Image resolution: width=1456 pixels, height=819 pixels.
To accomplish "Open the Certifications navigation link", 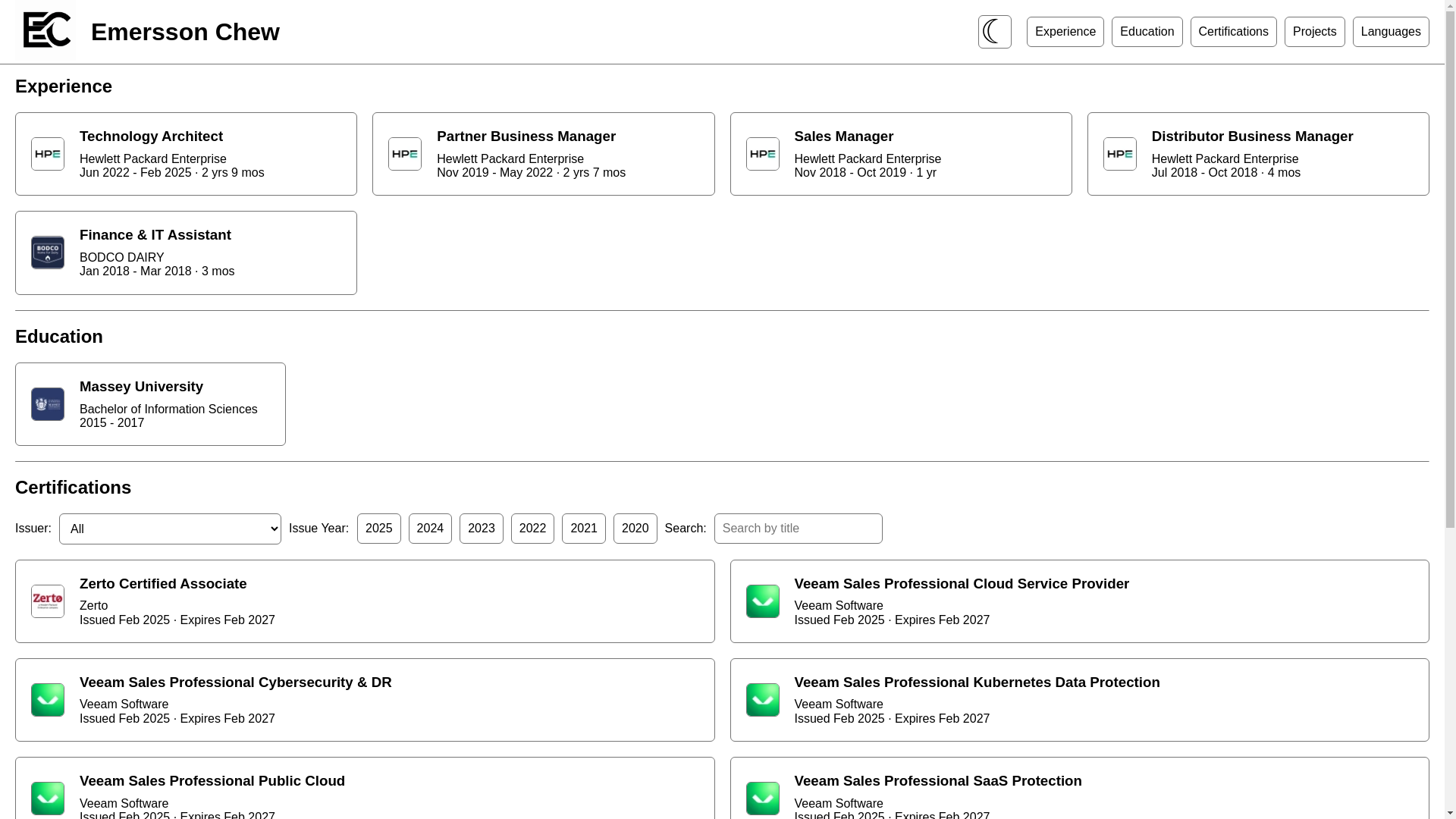I will pyautogui.click(x=1233, y=32).
